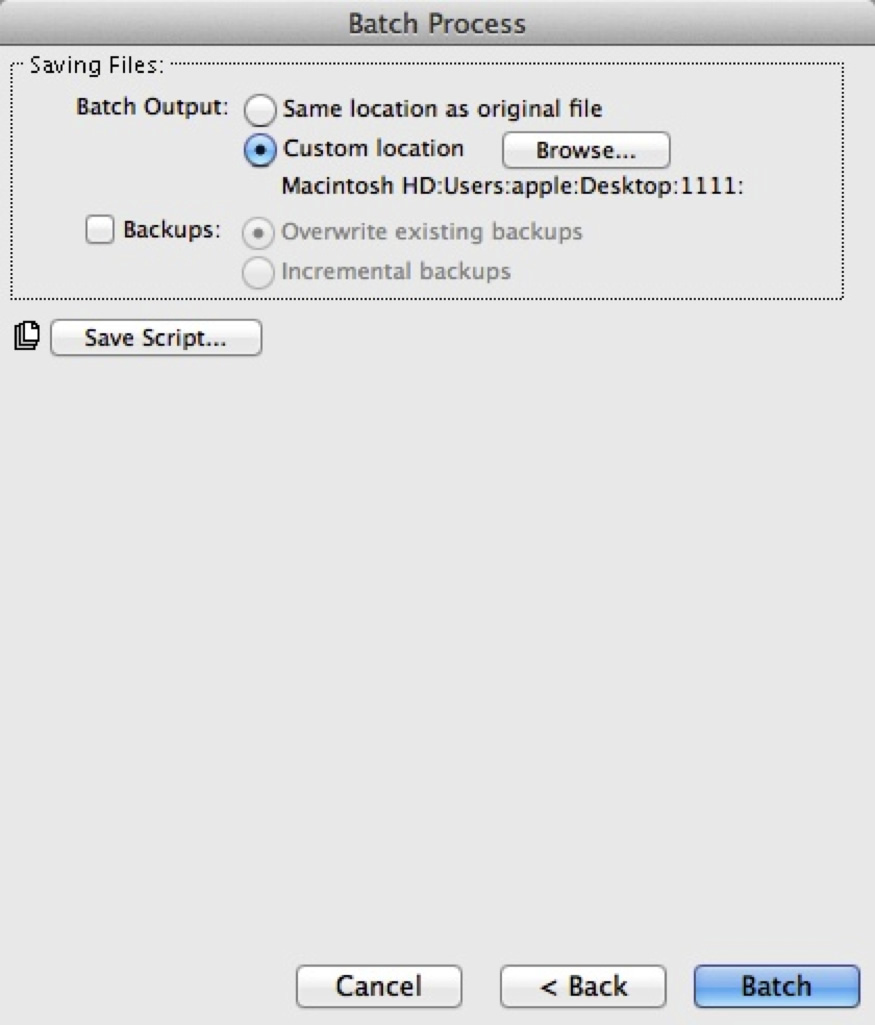This screenshot has width=875, height=1025.
Task: Select Overwrite existing backups radio button
Action: click(x=258, y=233)
